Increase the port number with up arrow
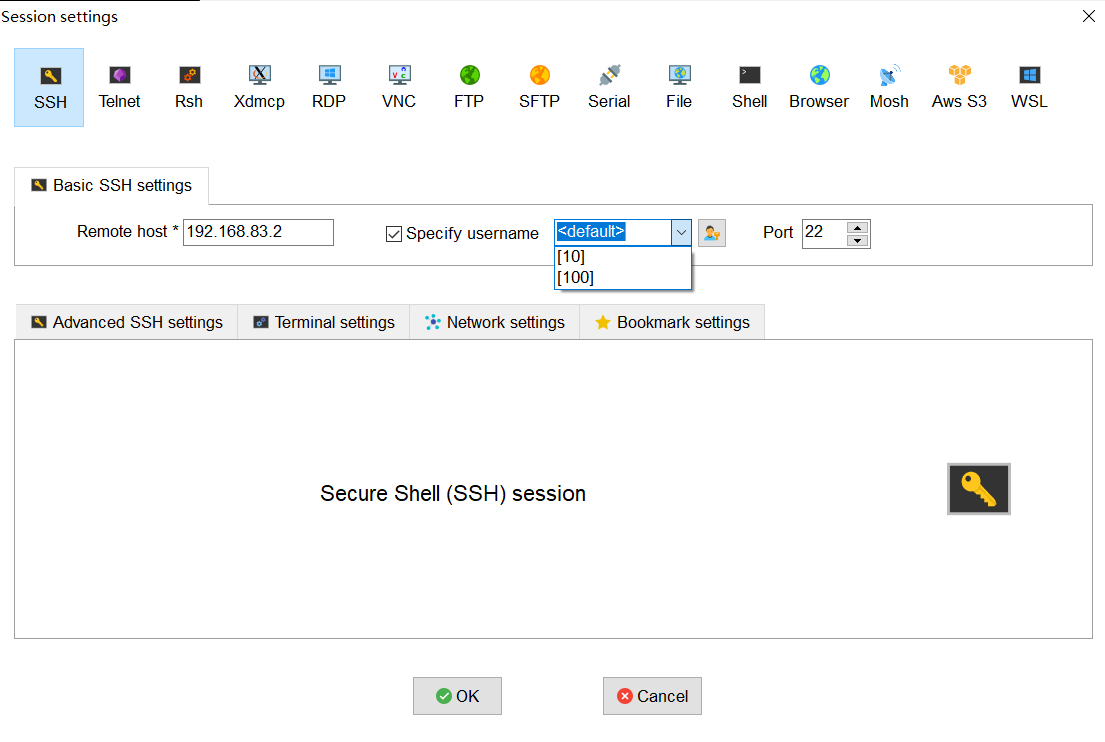This screenshot has height=742, width=1105. 857,228
